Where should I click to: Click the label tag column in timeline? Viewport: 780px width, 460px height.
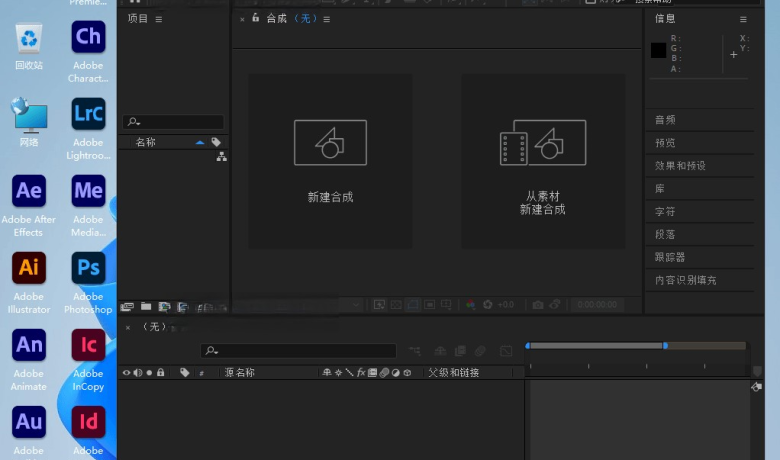pyautogui.click(x=185, y=372)
